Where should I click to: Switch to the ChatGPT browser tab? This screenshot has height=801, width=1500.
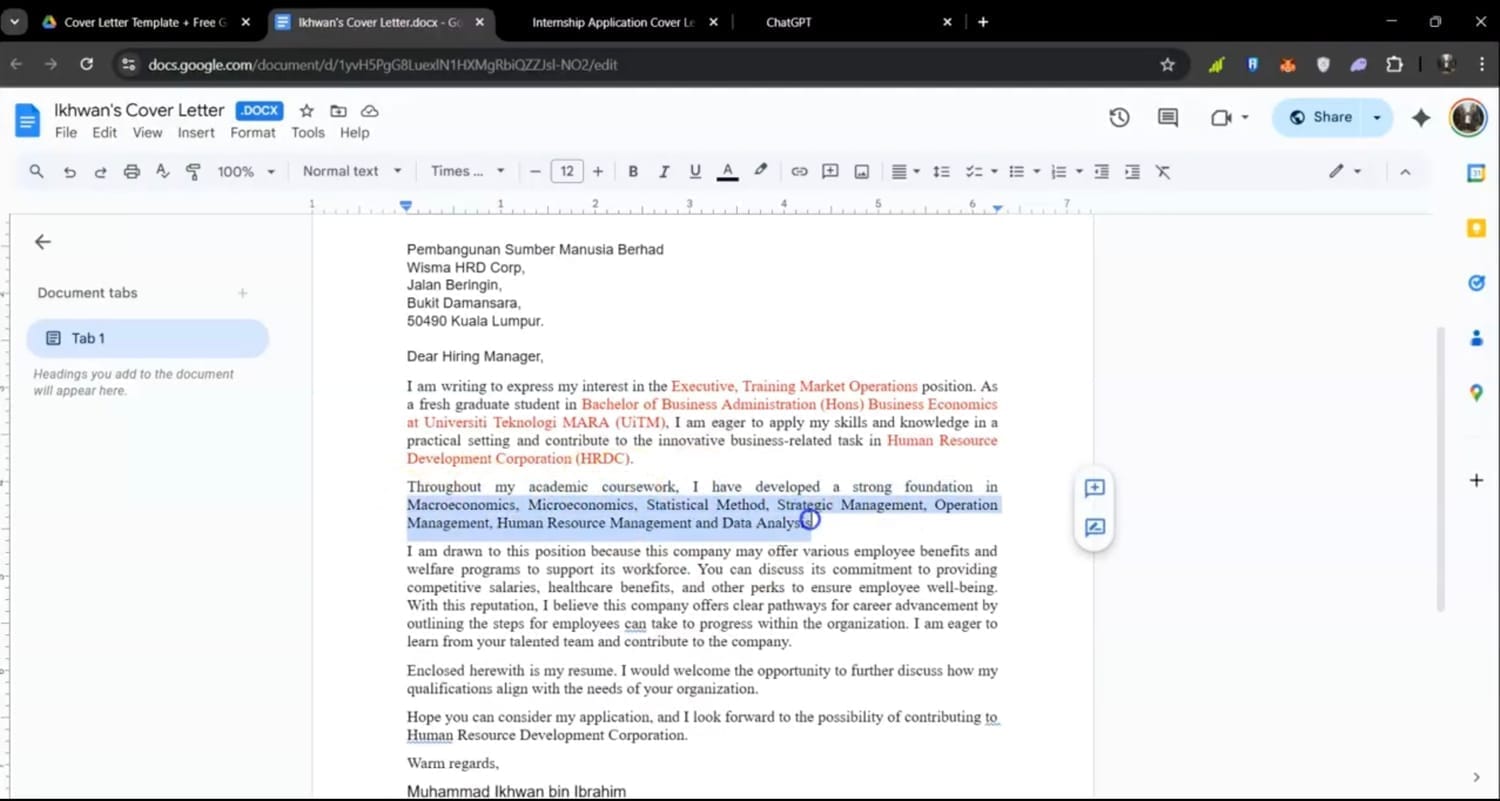coord(789,22)
